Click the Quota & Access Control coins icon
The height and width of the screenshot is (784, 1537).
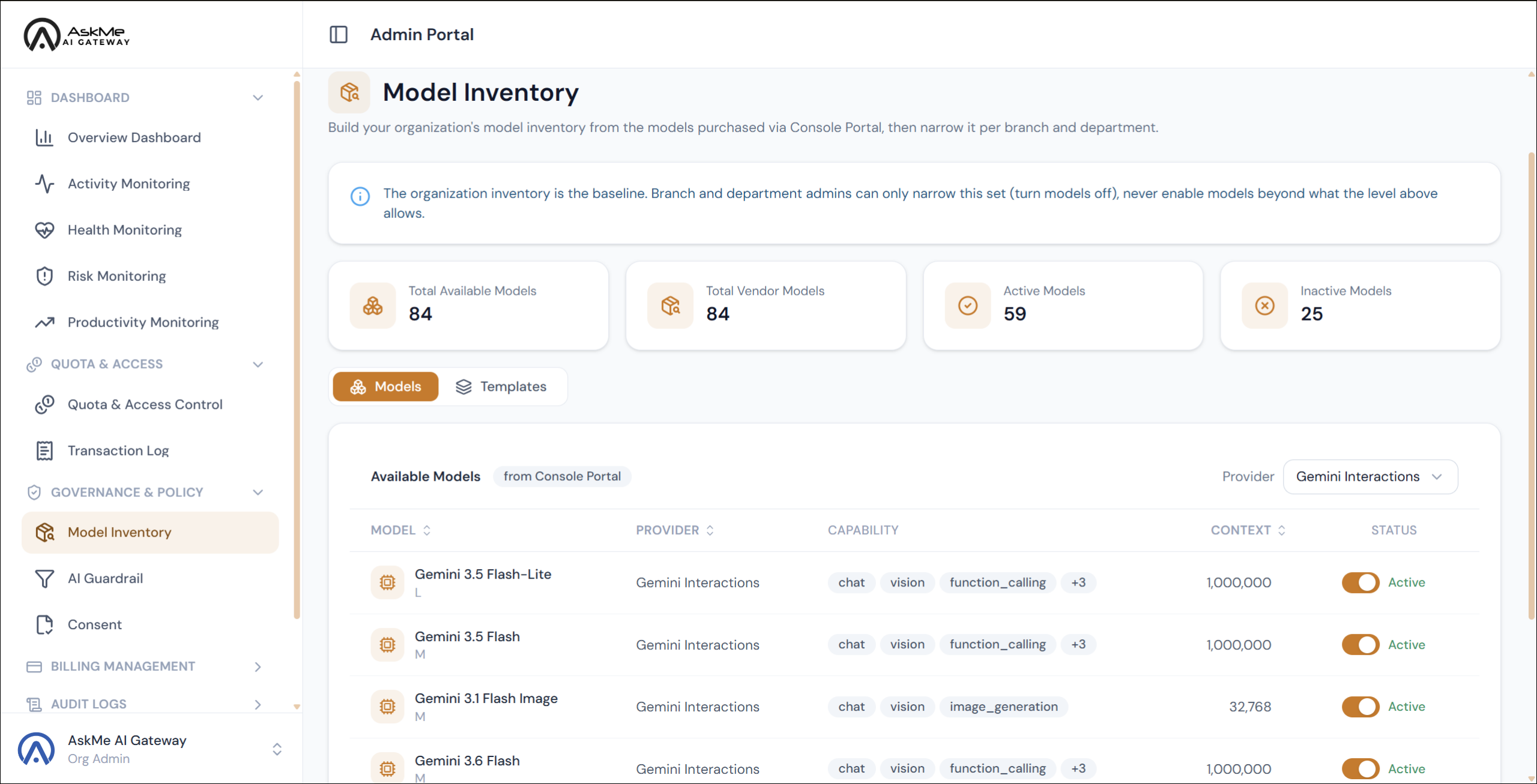click(44, 405)
